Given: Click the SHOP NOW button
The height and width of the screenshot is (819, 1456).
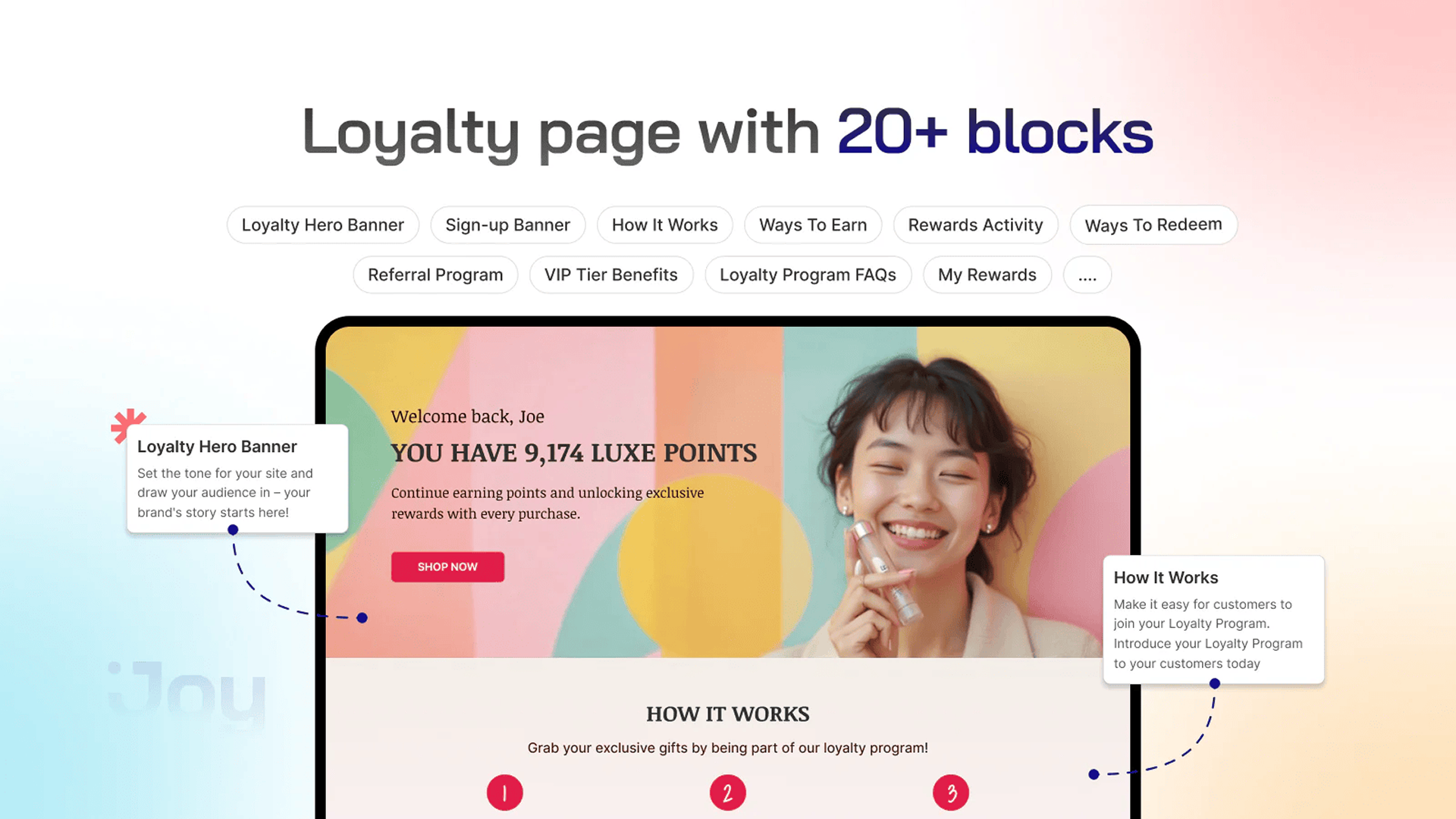Looking at the screenshot, I should [447, 567].
